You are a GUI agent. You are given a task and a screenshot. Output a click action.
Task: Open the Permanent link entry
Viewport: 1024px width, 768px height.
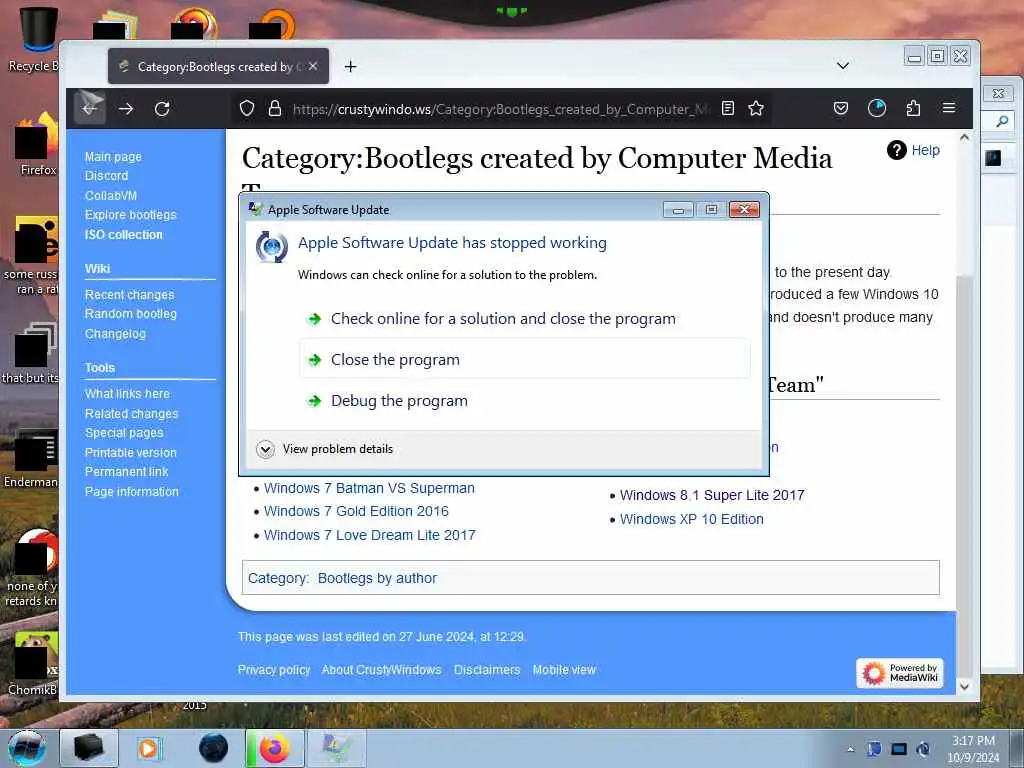127,472
